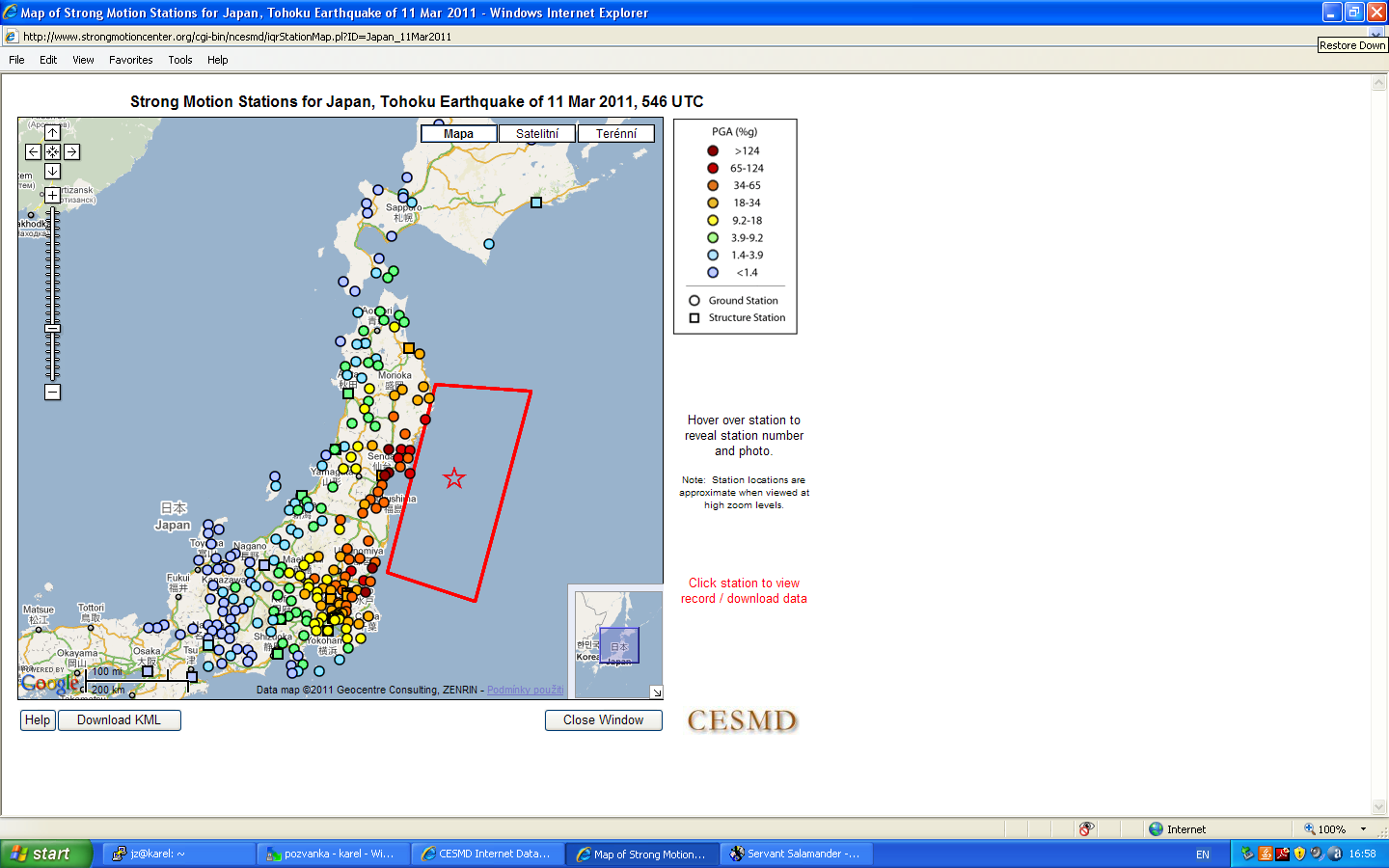Click the Help button below the map

(x=38, y=720)
